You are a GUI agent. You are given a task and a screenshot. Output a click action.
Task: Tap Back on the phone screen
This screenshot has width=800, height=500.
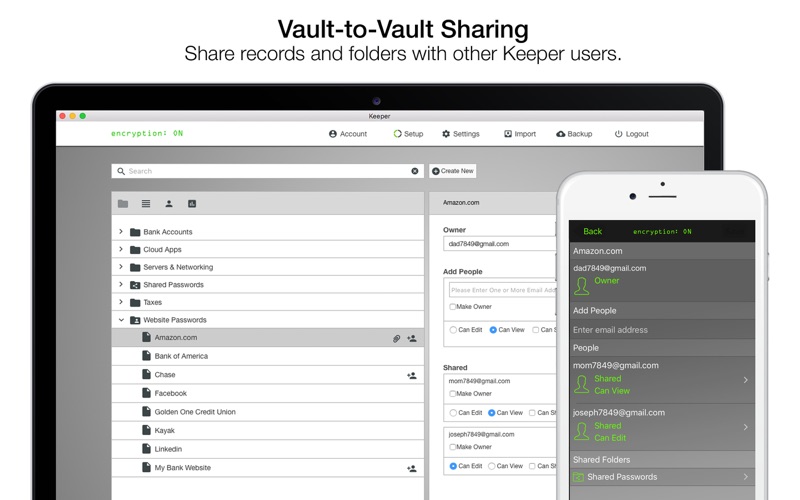coord(592,231)
